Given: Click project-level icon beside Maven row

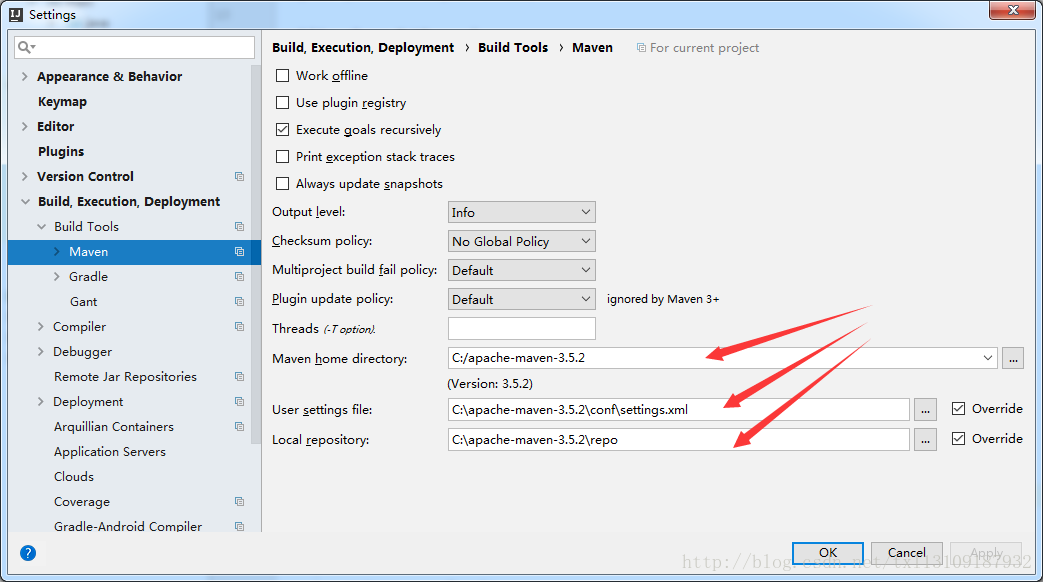Looking at the screenshot, I should point(239,251).
